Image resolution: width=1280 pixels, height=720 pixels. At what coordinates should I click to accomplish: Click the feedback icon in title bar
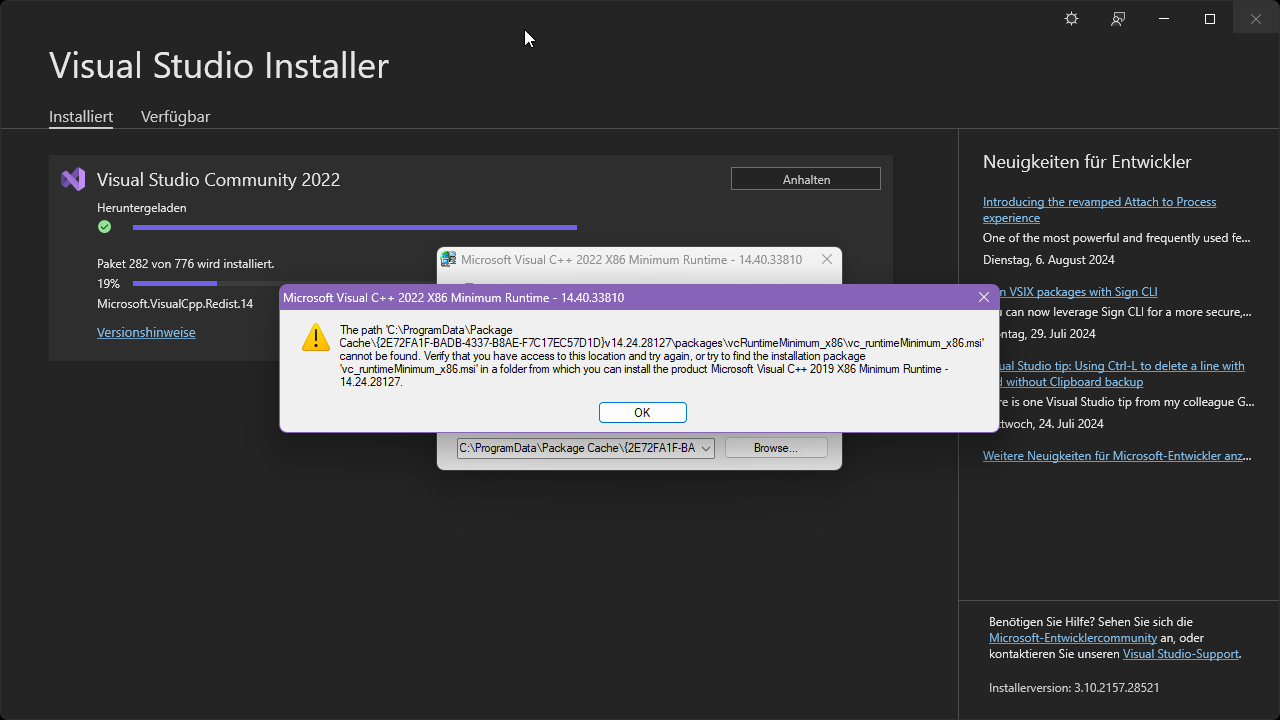1118,19
